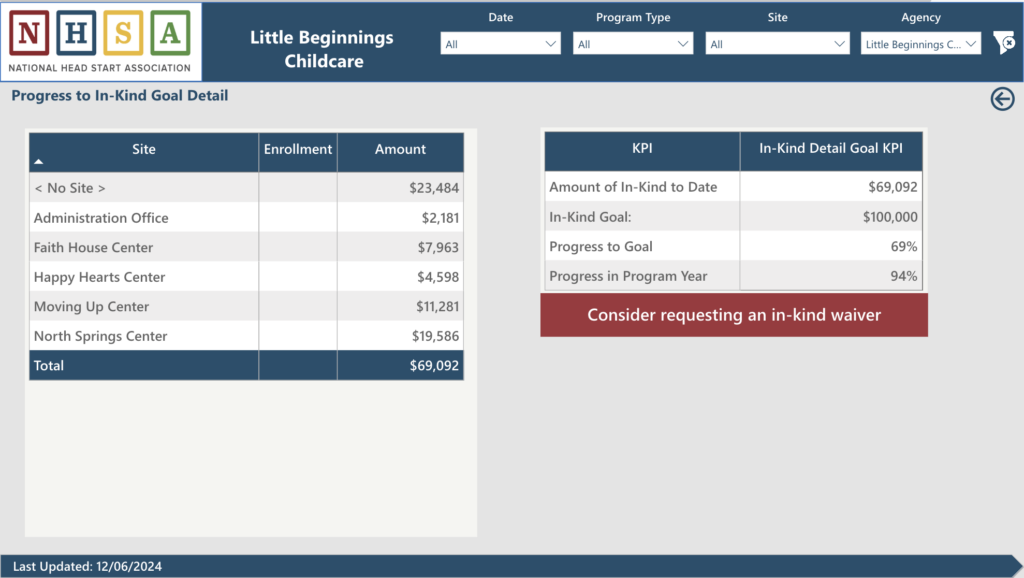
Task: Click the red in-kind waiver banner
Action: [x=734, y=315]
